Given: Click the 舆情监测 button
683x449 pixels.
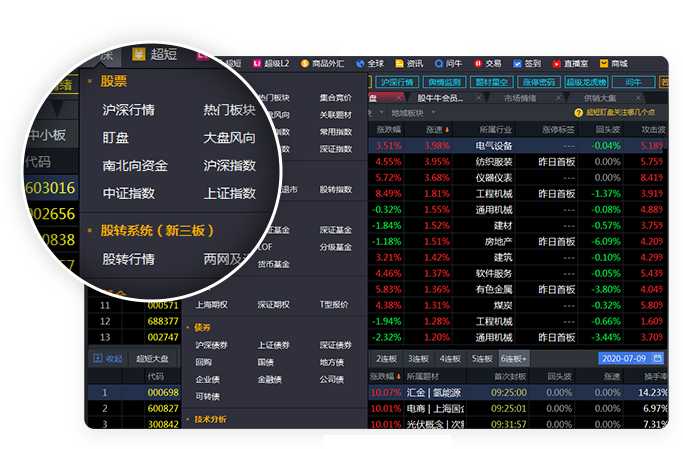Looking at the screenshot, I should [444, 82].
